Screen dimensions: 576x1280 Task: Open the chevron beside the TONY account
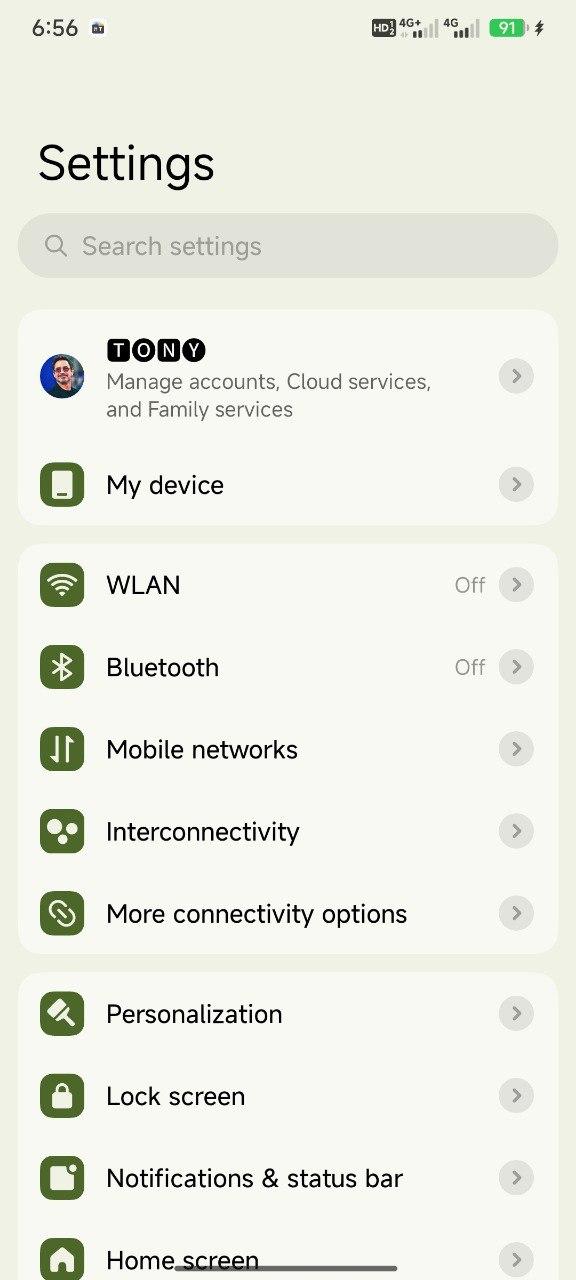coord(516,376)
